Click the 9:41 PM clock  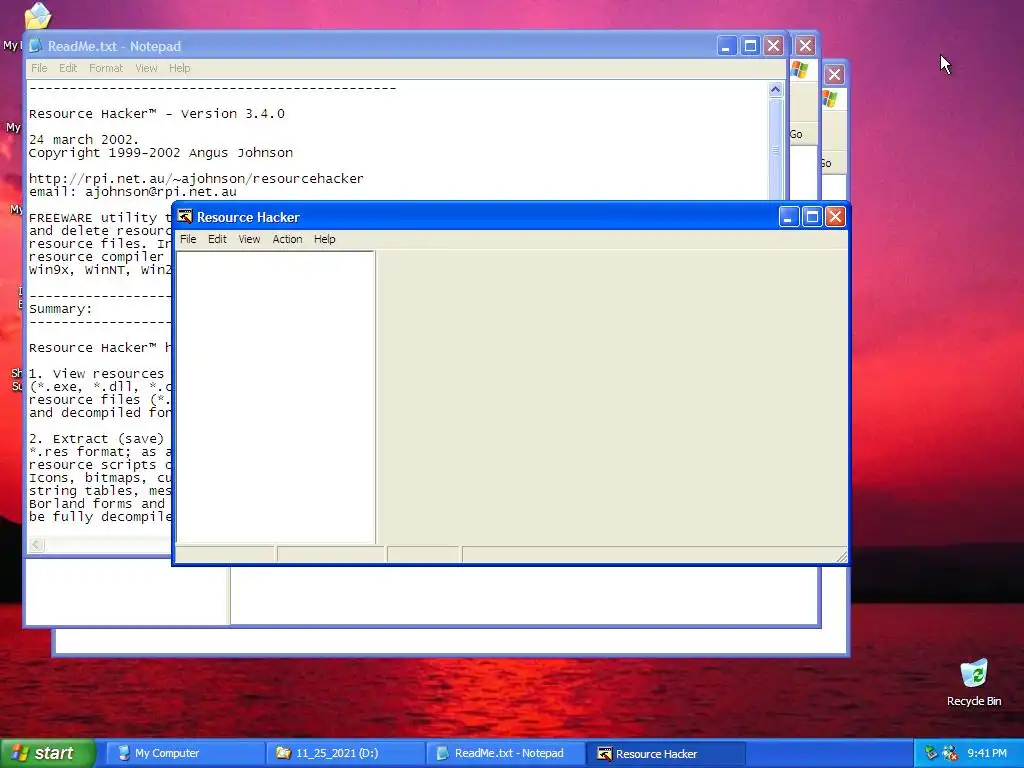pyautogui.click(x=987, y=753)
